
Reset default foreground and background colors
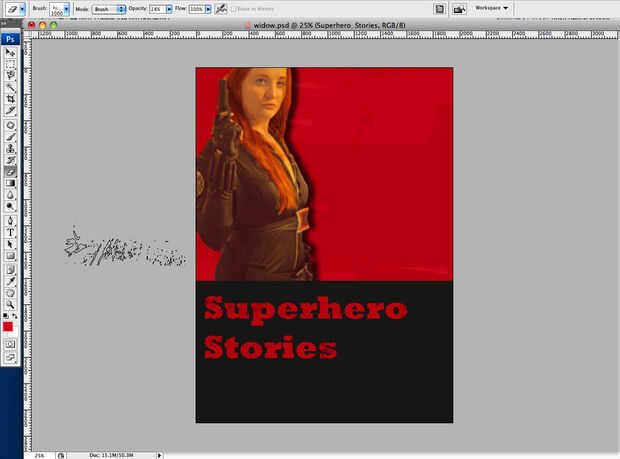pos(6,316)
